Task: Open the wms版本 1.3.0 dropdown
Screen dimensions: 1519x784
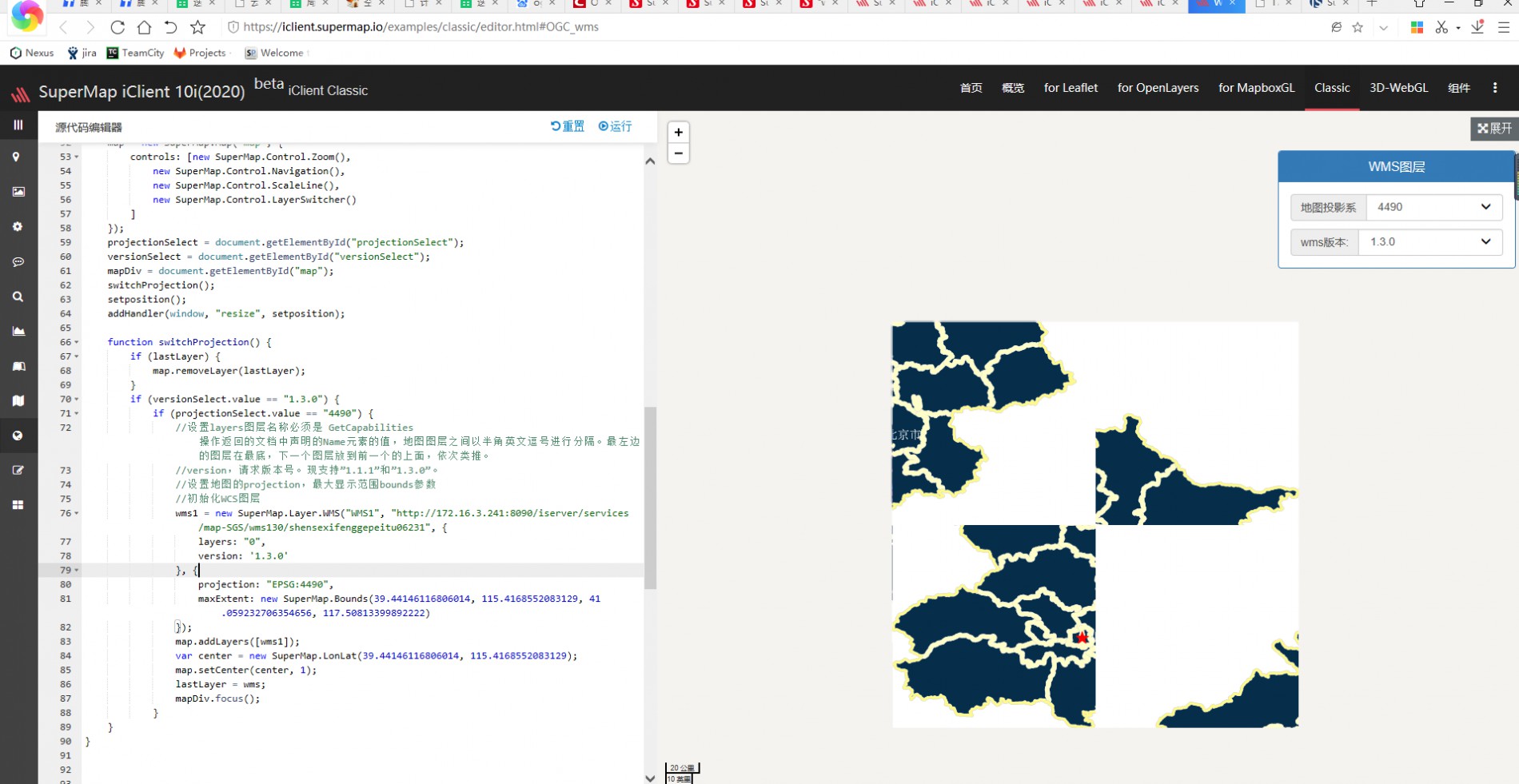Action: [1430, 242]
